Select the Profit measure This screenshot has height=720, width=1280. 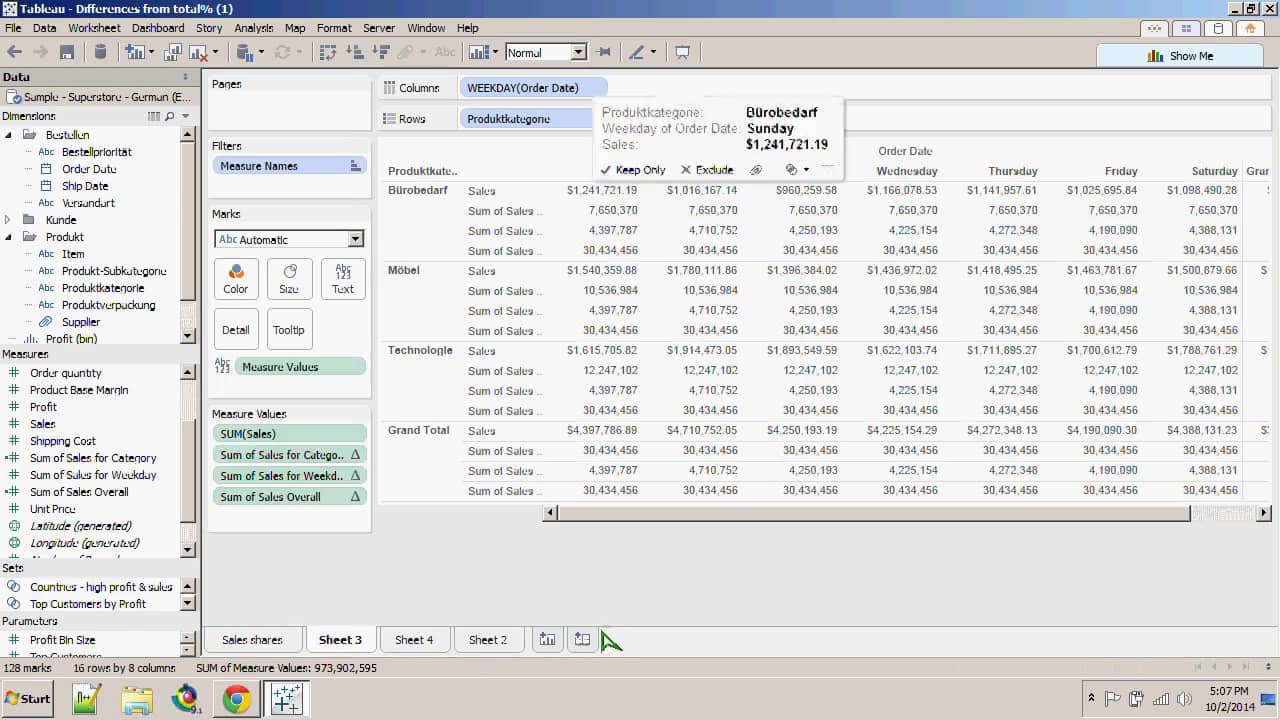tap(43, 407)
